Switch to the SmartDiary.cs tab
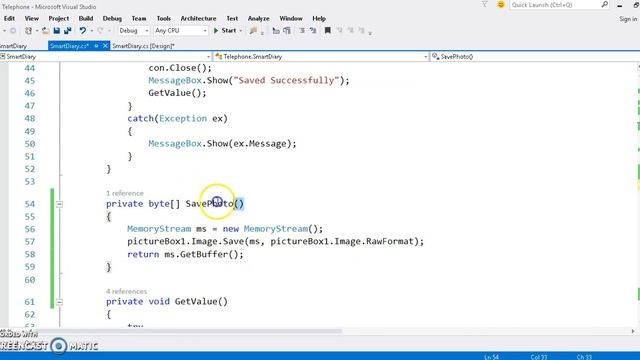This screenshot has height=360, width=640. pyautogui.click(x=69, y=46)
